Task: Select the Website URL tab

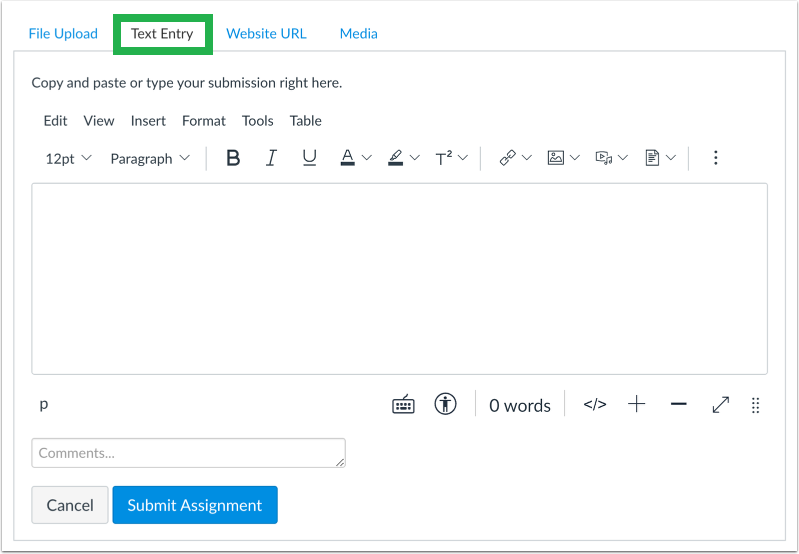Action: point(267,34)
